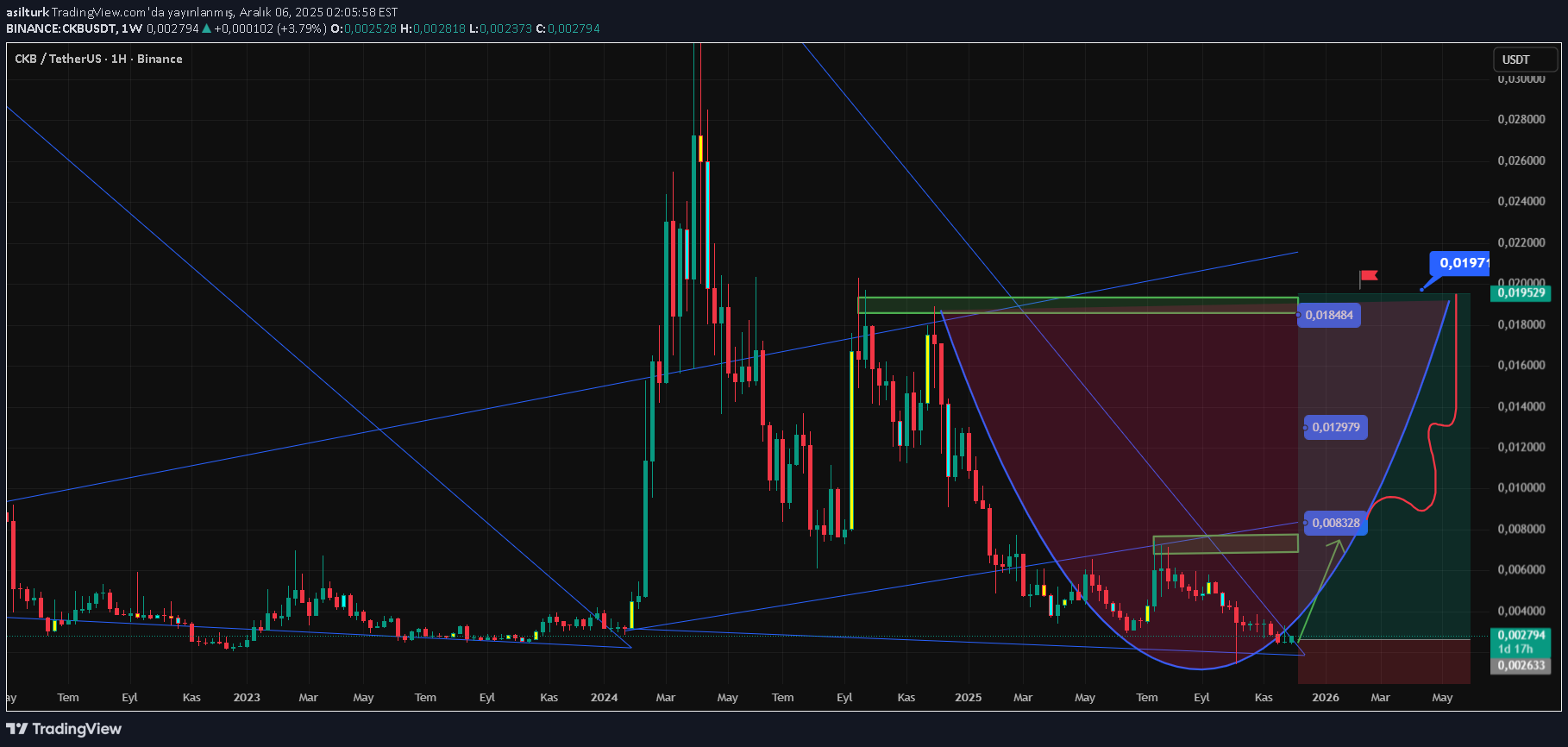Click the BINANCE:CKBUSDT ticker text
This screenshot has width=1568, height=747.
pyautogui.click(x=61, y=28)
